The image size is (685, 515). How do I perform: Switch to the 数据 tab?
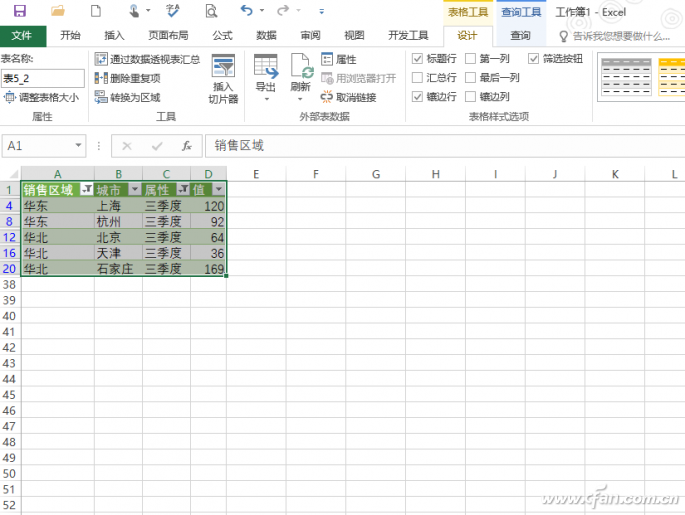(x=266, y=36)
